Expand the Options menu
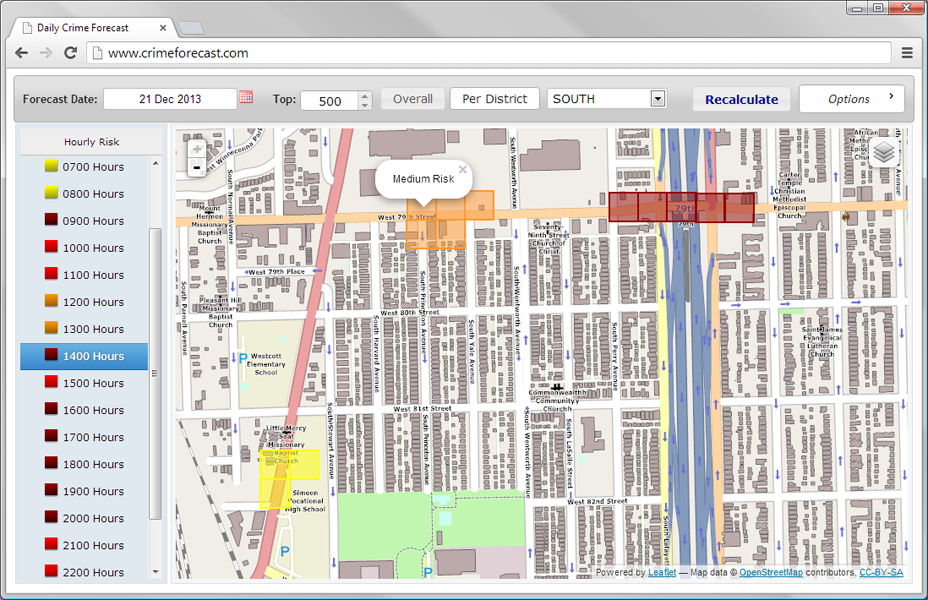Screen dimensions: 928x600 tap(851, 99)
